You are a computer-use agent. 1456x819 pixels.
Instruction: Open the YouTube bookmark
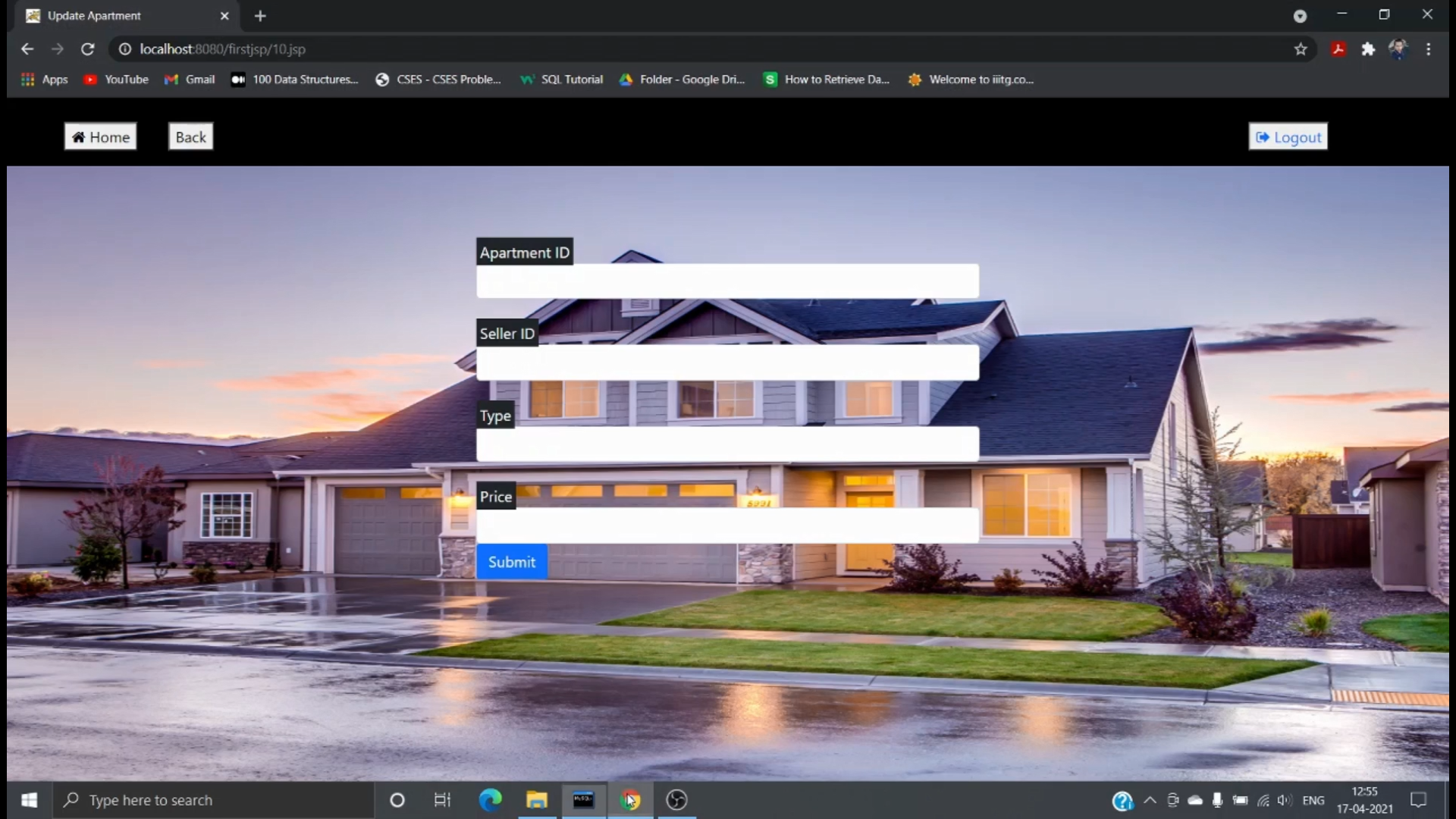click(116, 80)
